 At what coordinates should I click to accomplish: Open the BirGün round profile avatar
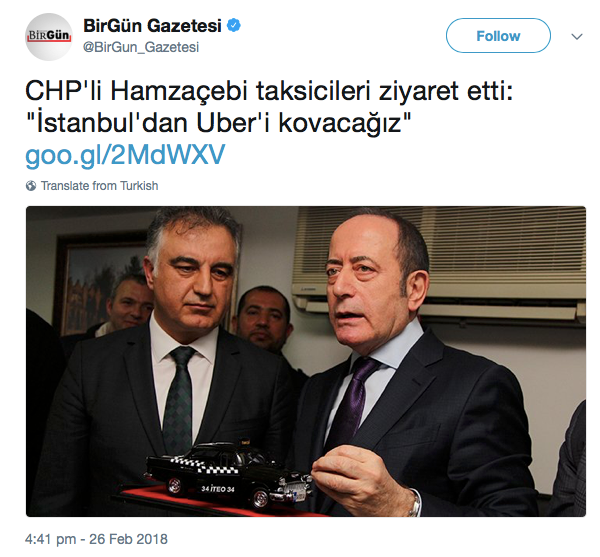49,37
